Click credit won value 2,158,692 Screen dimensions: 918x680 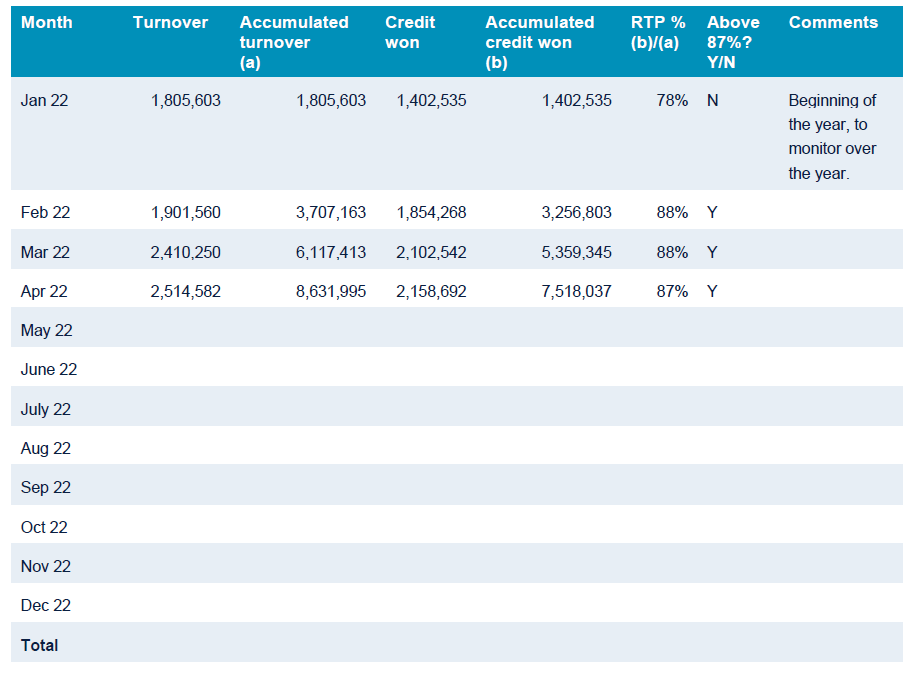[x=431, y=292]
